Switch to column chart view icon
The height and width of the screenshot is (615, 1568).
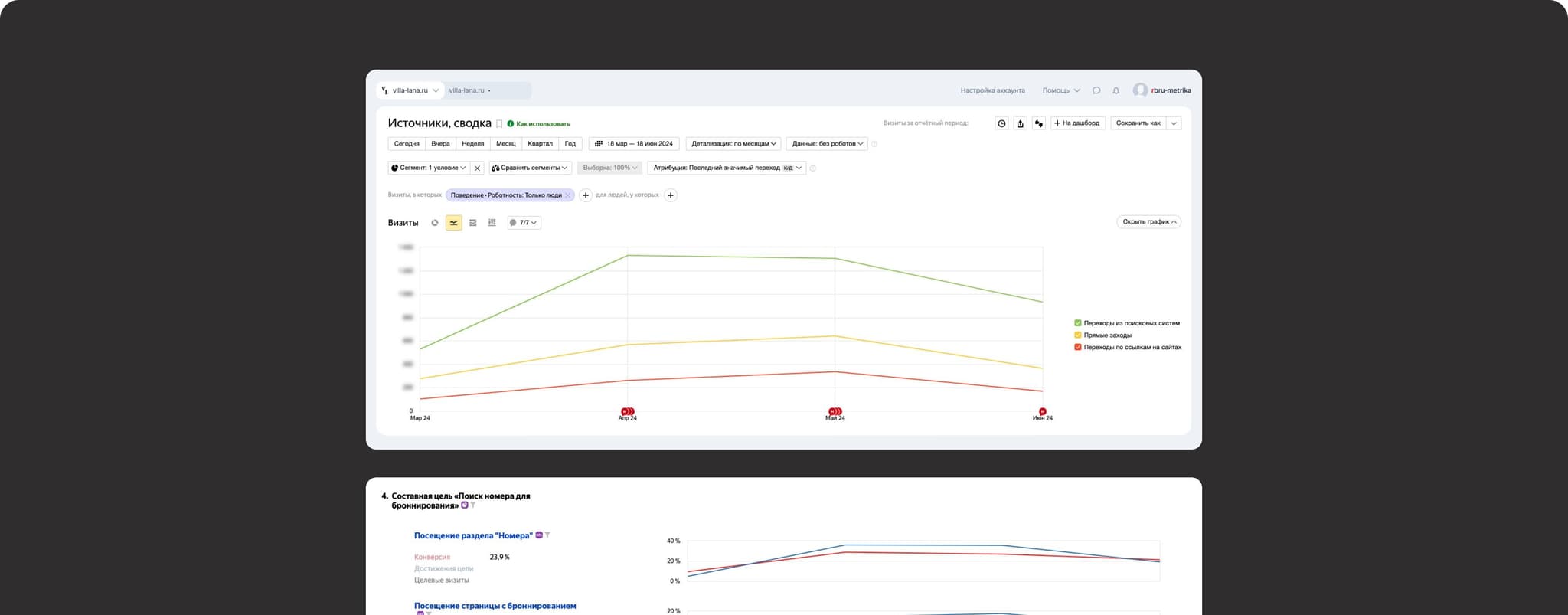pos(492,223)
